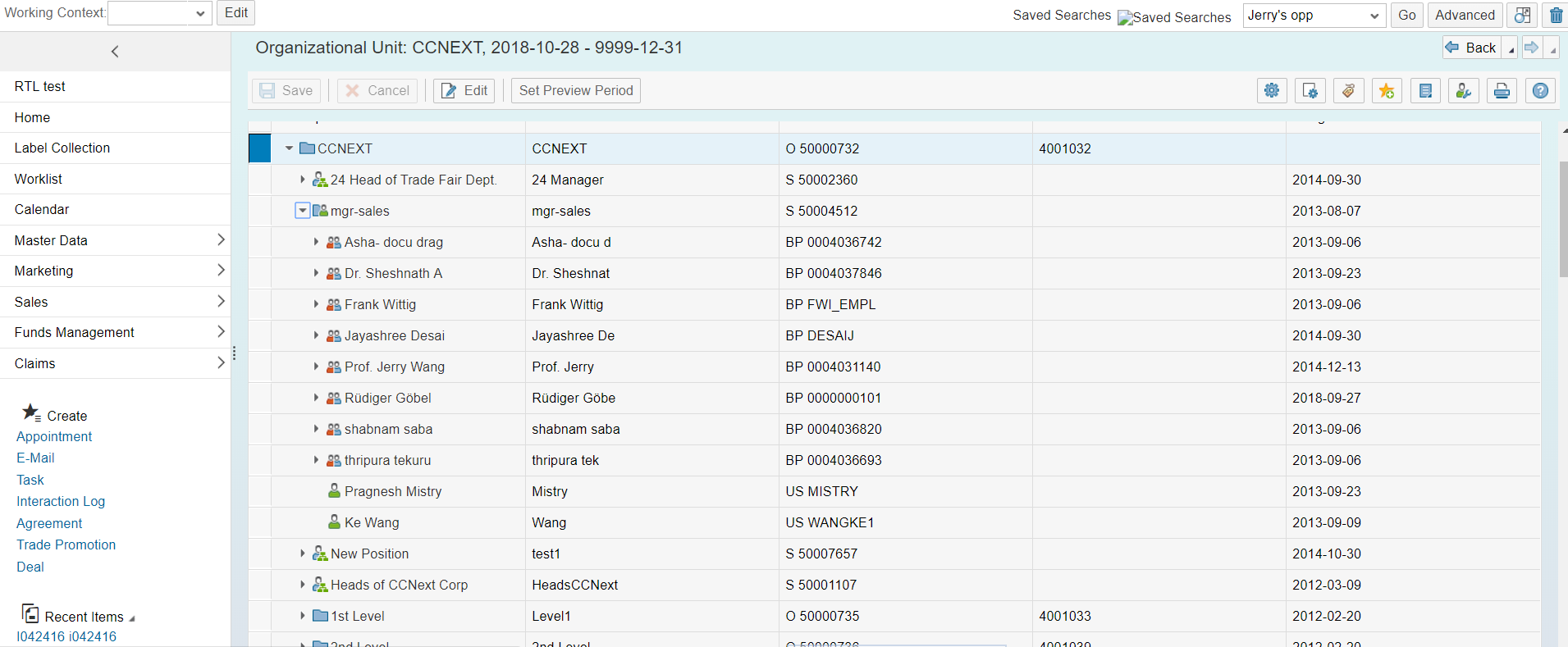
Task: Click the New Position icon
Action: coord(320,554)
